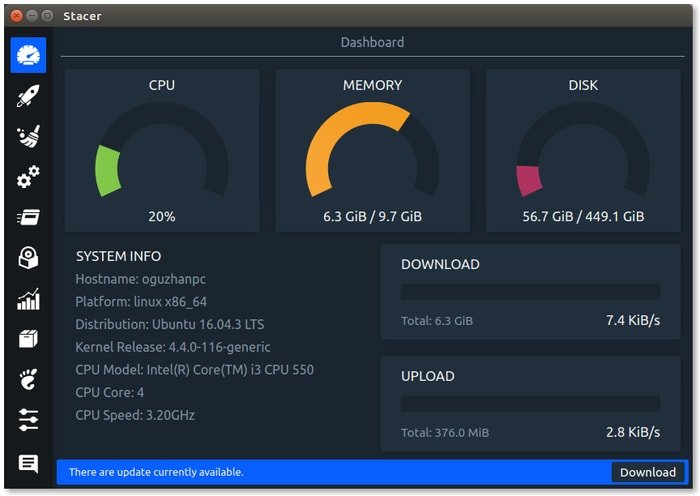Viewport: 700px width, 496px height.
Task: Open GNOME Settings footprint icon
Action: click(x=28, y=379)
